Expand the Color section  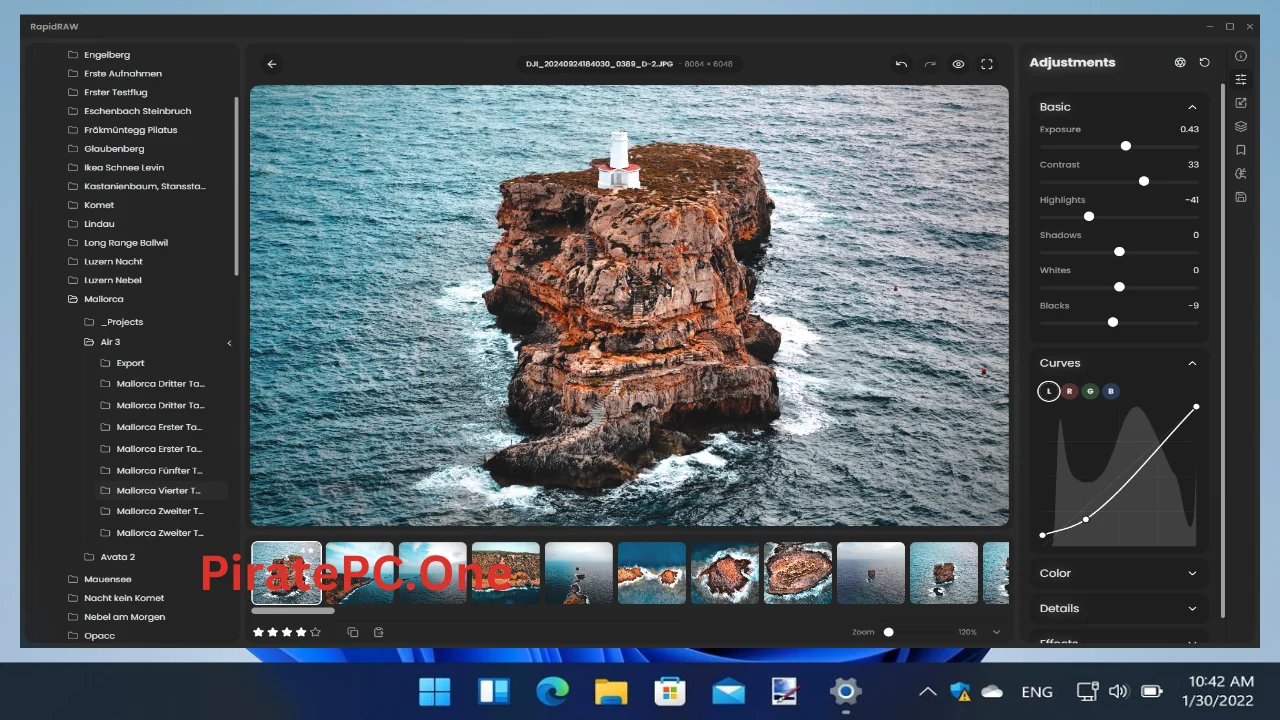1192,573
